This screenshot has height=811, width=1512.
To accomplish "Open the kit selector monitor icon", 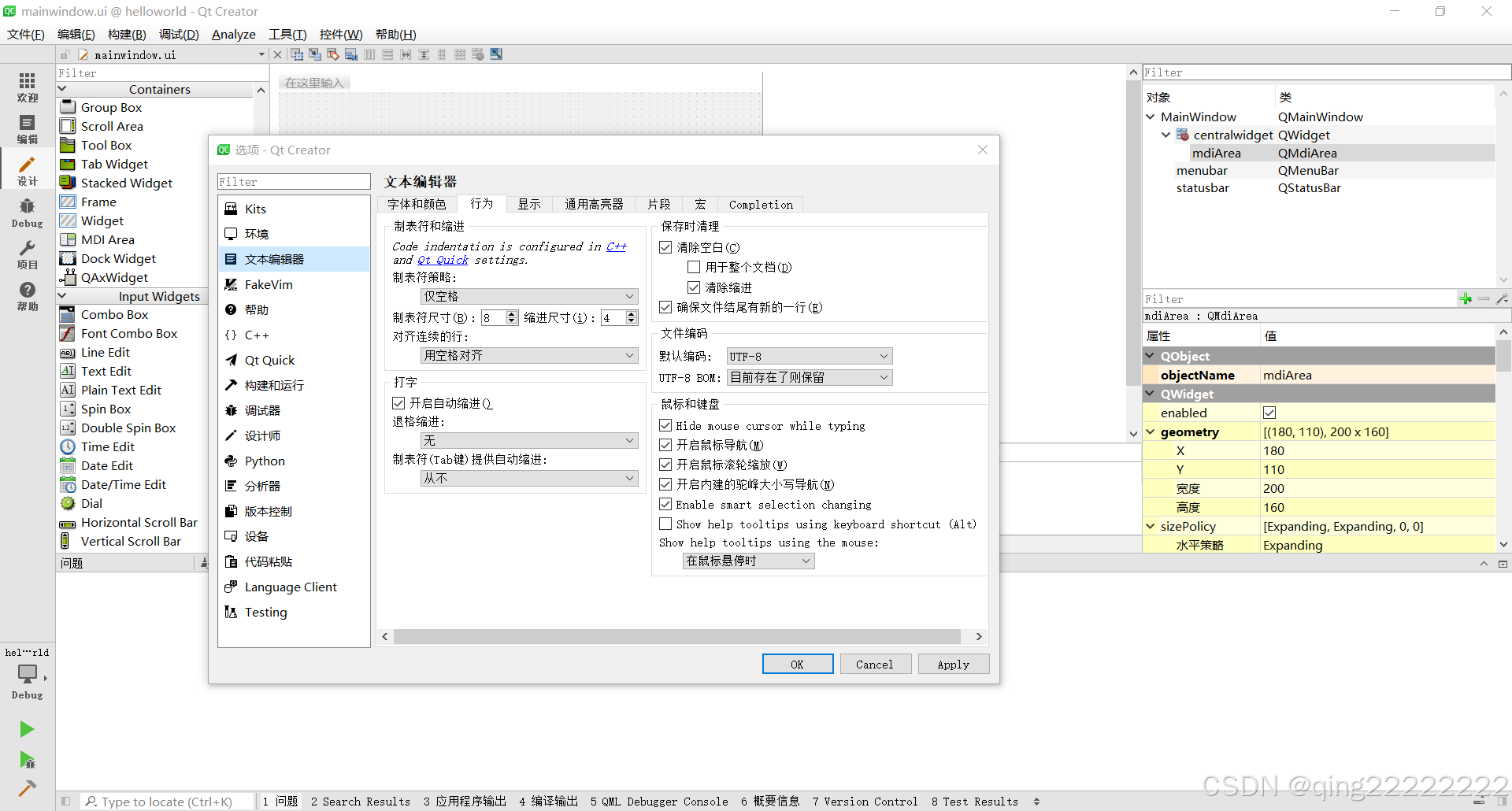I will click(x=28, y=674).
